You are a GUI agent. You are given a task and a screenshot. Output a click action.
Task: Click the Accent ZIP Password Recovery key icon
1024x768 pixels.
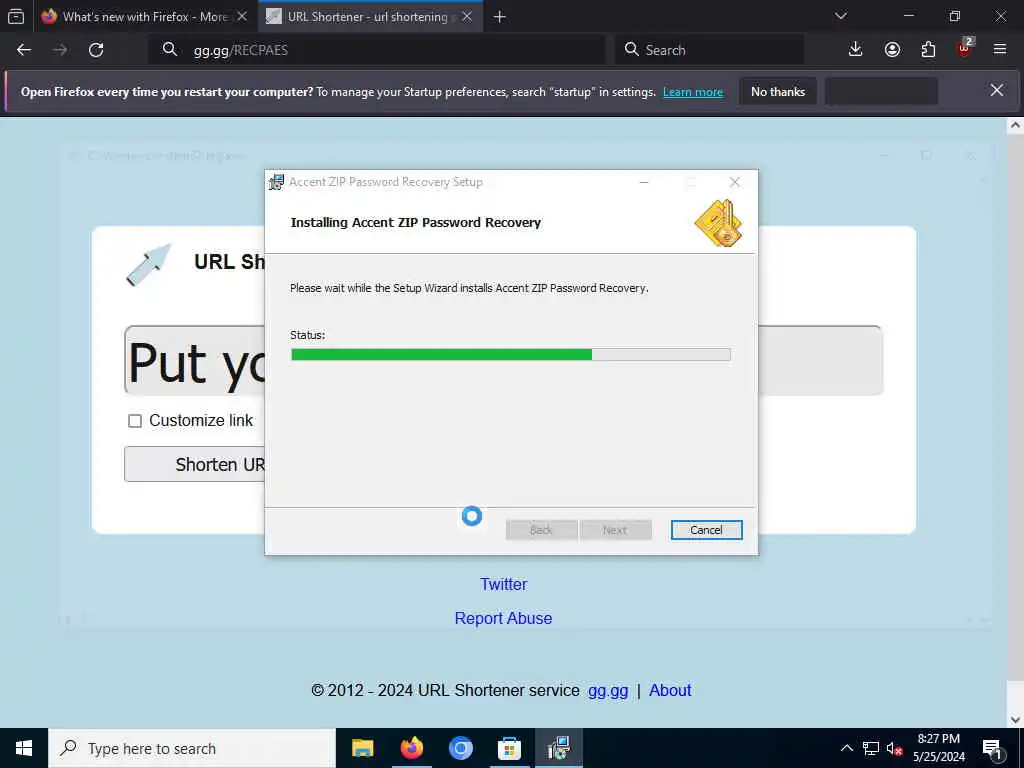tap(718, 223)
